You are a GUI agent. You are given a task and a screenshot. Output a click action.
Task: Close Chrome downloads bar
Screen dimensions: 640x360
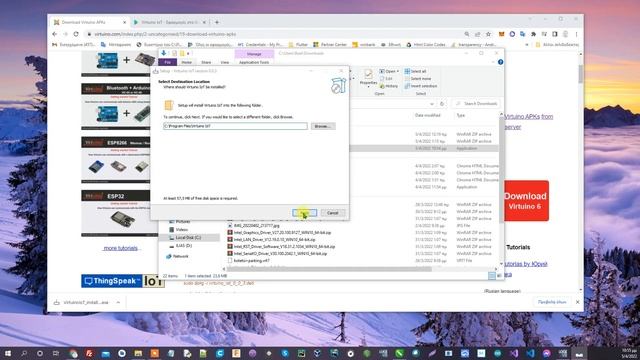(x=578, y=302)
